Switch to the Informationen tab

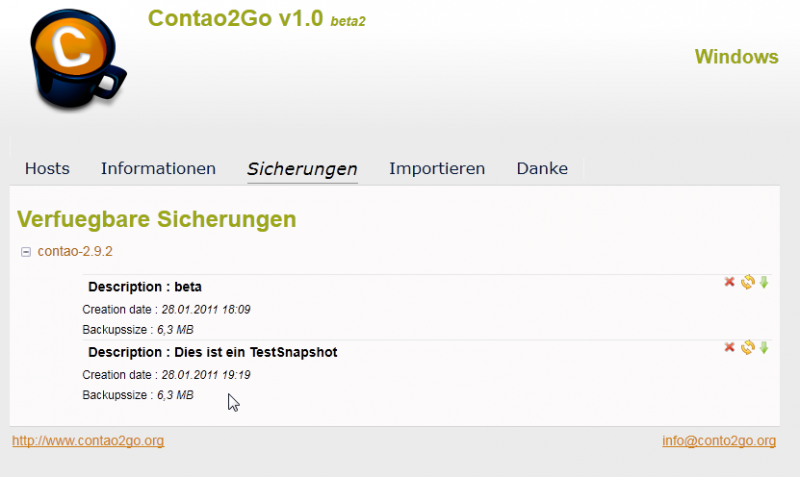click(x=158, y=169)
